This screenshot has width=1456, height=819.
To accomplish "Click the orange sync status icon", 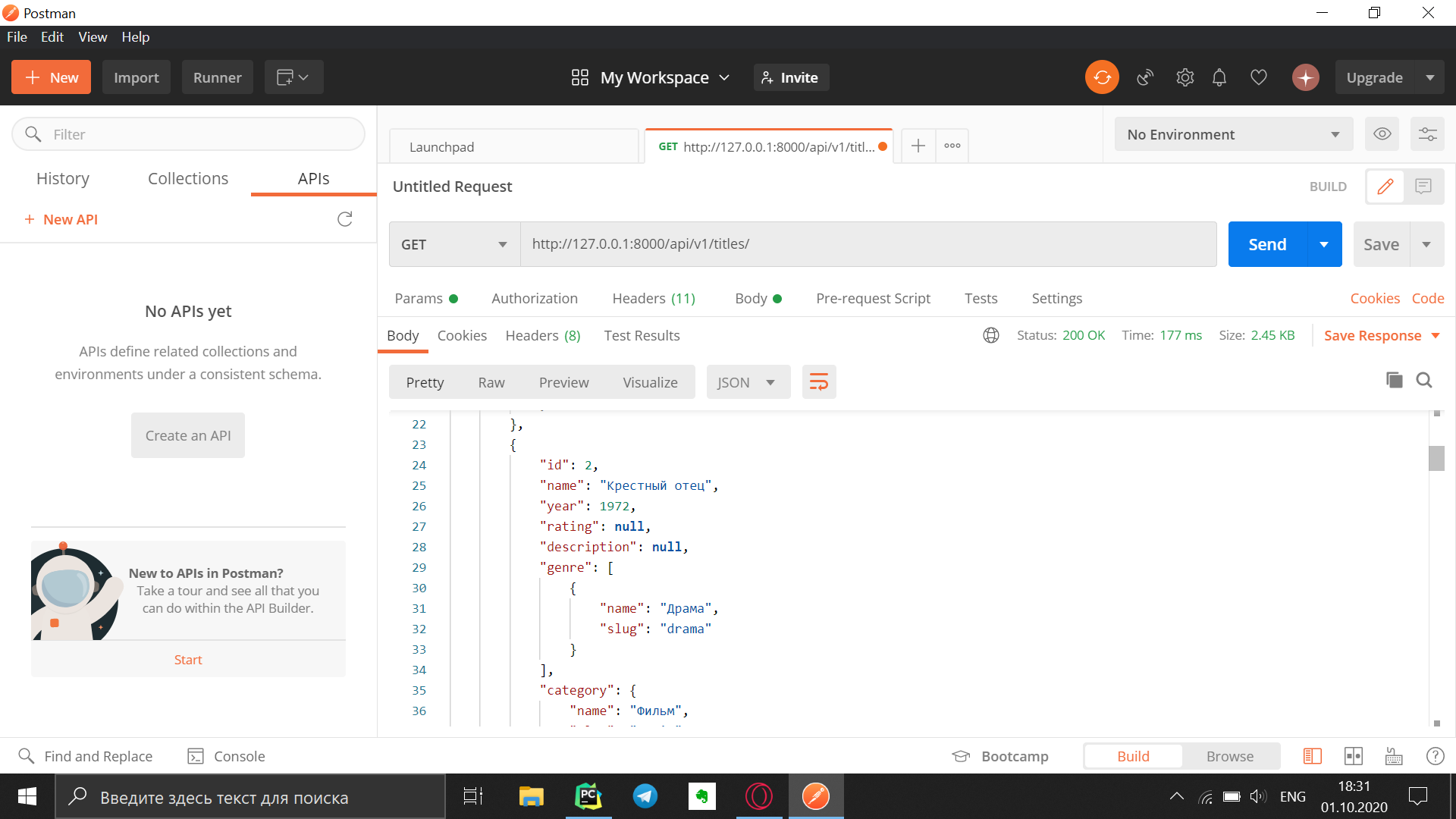I will 1102,77.
